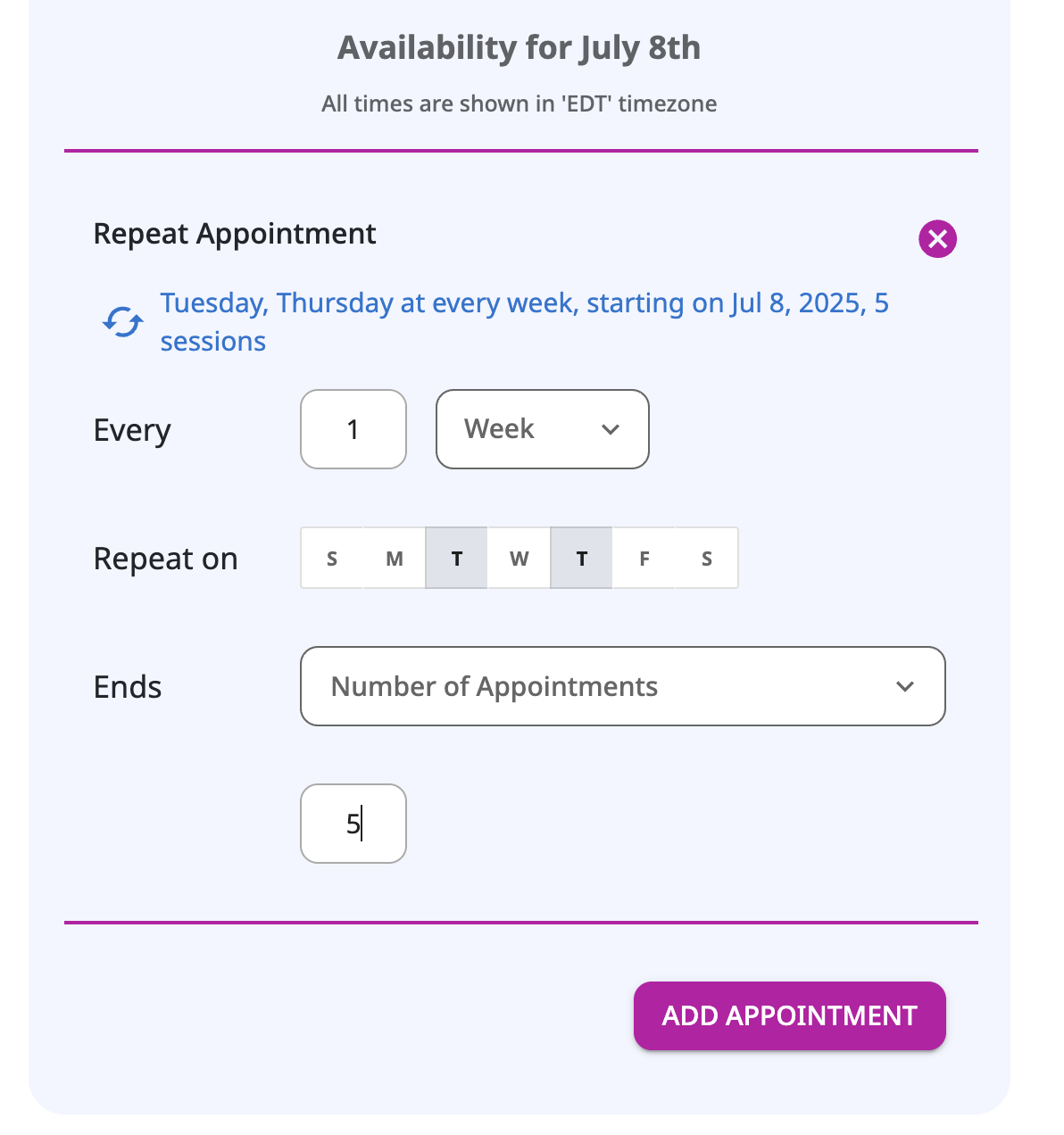This screenshot has height=1135, width=1064.
Task: Expand the Ends Number of Appointments dropdown
Action: (622, 686)
